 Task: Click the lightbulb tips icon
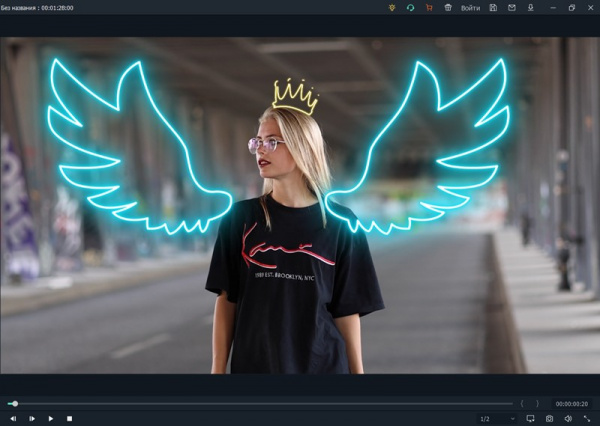(x=392, y=8)
